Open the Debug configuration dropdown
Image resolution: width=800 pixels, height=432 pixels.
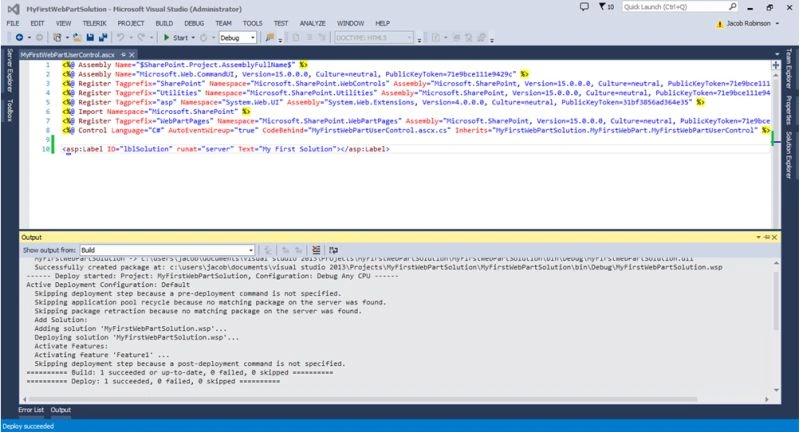tap(237, 38)
